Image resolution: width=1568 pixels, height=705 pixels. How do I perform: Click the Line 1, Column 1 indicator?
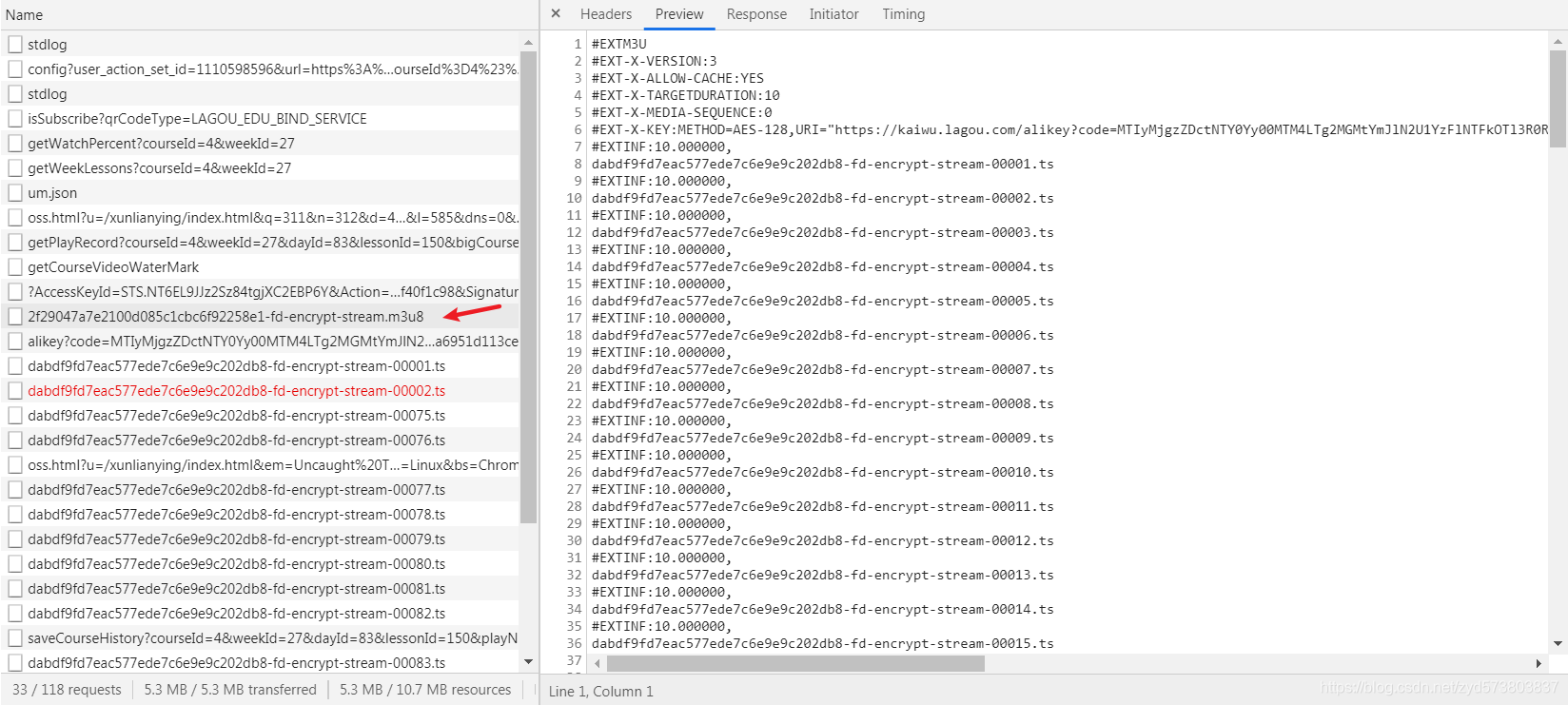click(x=601, y=692)
